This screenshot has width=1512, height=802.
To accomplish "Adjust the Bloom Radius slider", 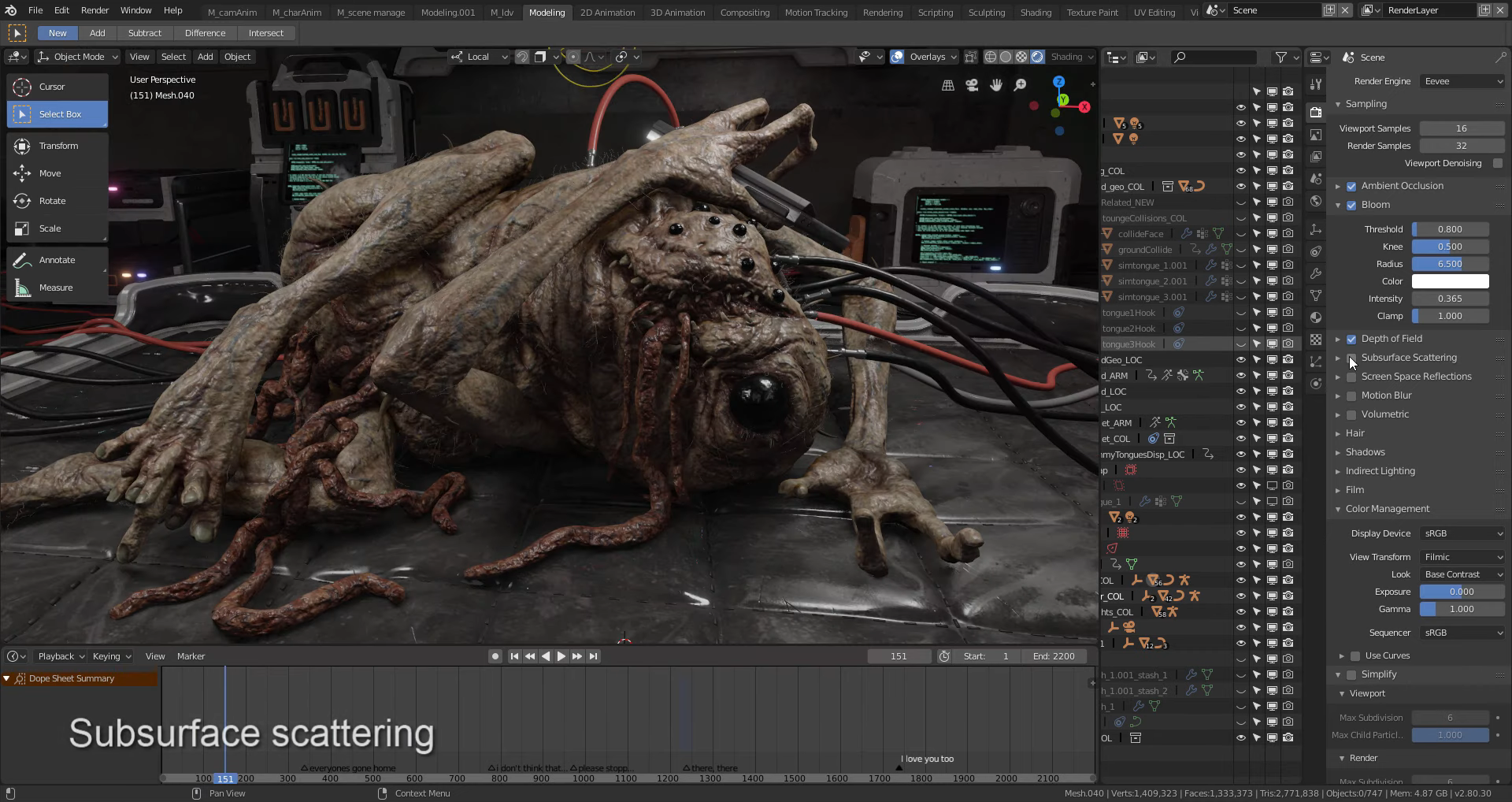I will [x=1450, y=264].
